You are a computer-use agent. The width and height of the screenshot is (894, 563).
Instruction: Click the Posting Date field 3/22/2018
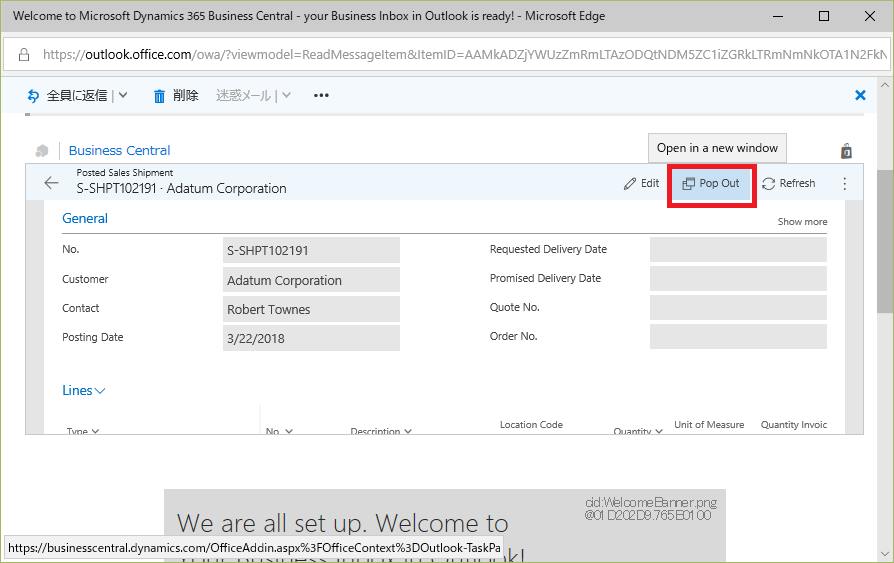(x=311, y=338)
